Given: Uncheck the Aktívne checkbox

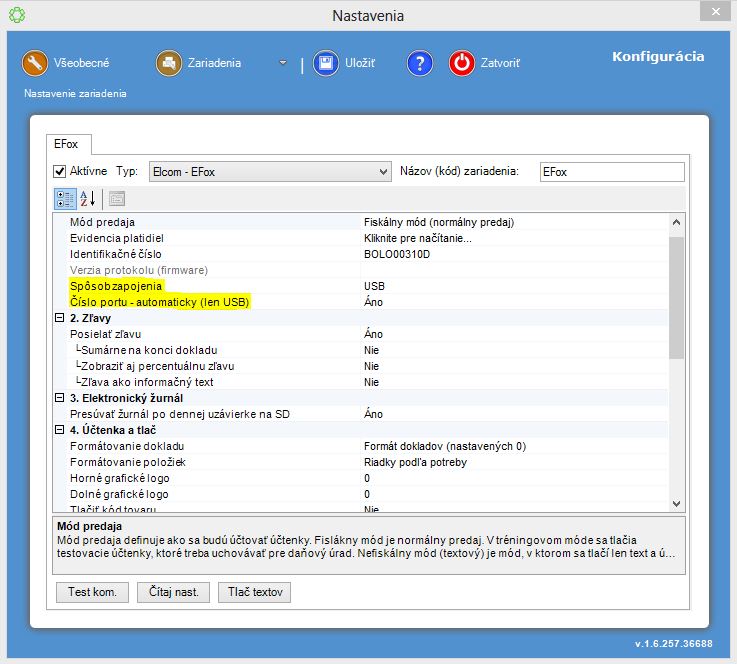Looking at the screenshot, I should (60, 172).
